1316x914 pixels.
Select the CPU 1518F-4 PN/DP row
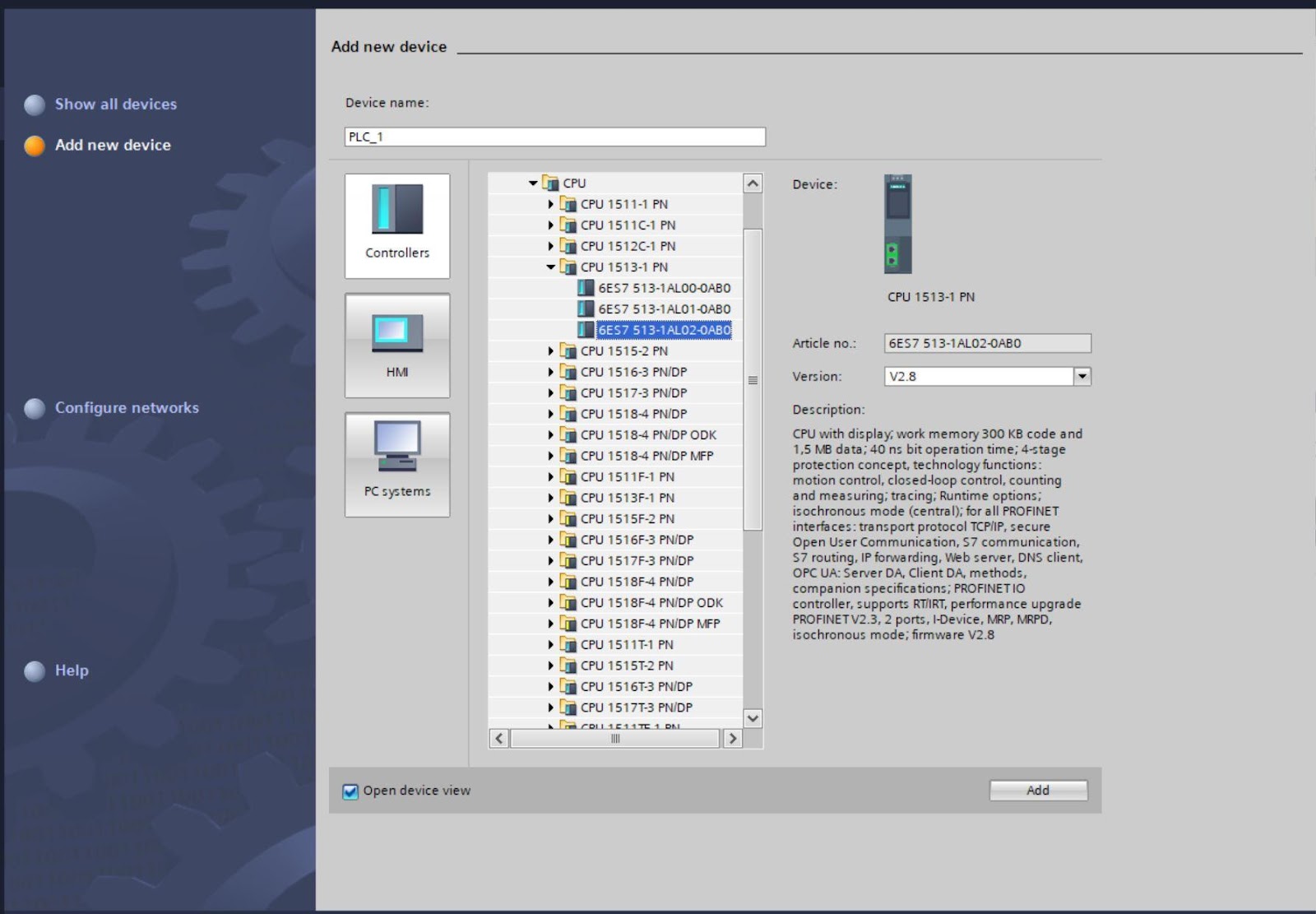pyautogui.click(x=615, y=582)
